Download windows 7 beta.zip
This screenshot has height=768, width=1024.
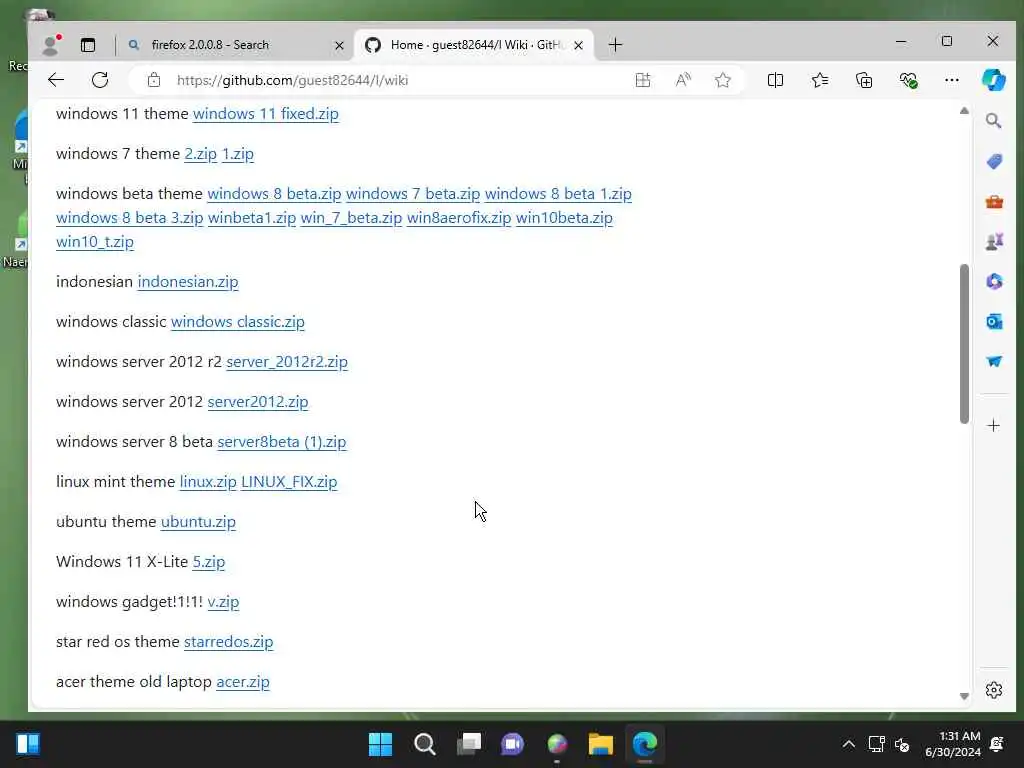[x=413, y=194]
